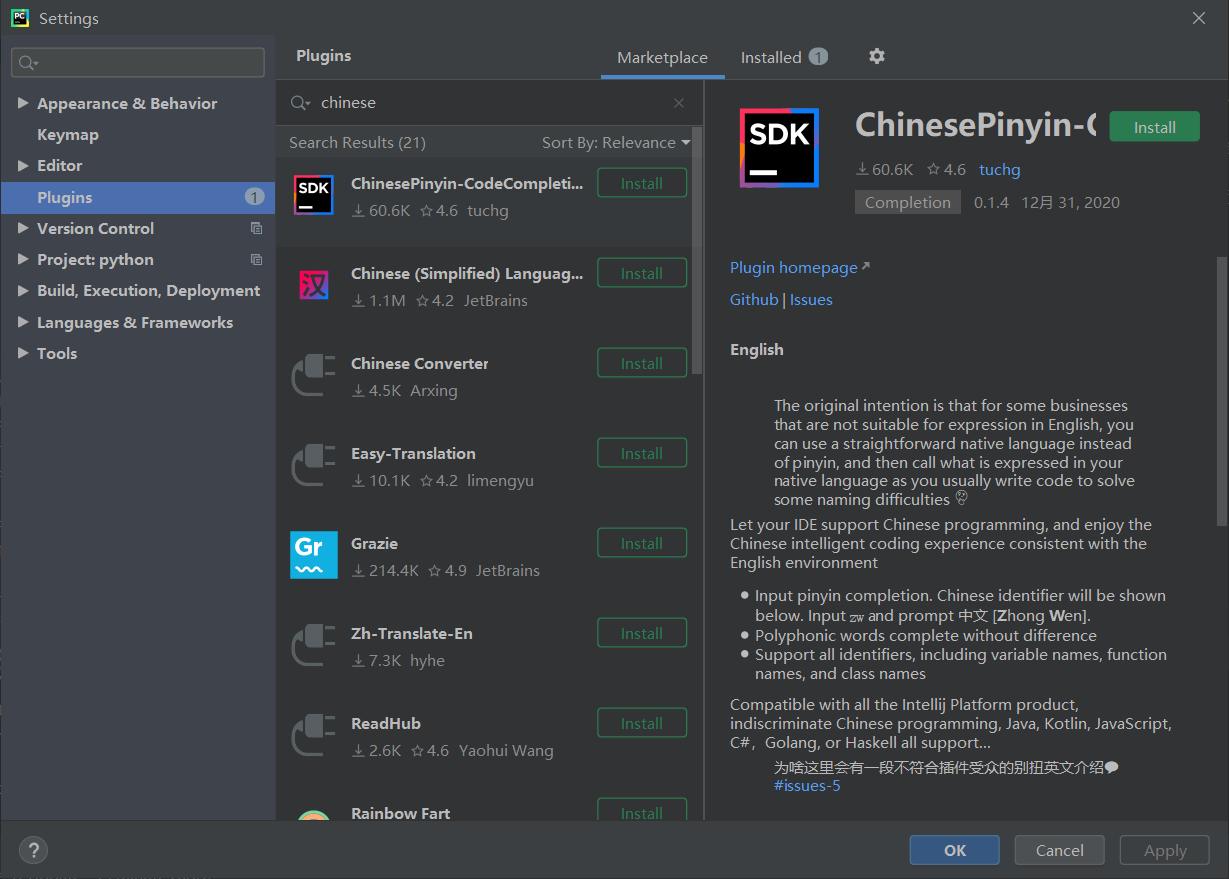This screenshot has width=1229, height=879.
Task: Install the Easy-Translation plugin
Action: (x=642, y=453)
